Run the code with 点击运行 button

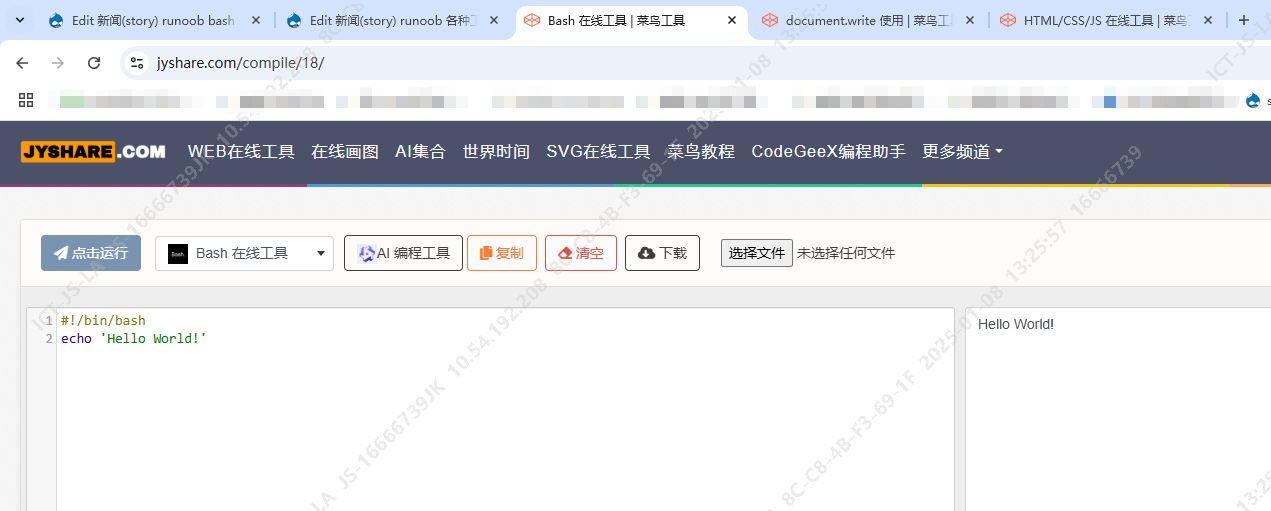(x=91, y=253)
